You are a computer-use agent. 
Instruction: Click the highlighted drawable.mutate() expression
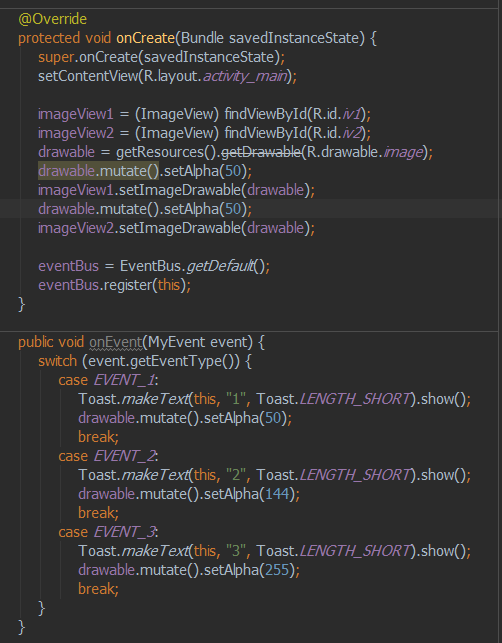(98, 171)
